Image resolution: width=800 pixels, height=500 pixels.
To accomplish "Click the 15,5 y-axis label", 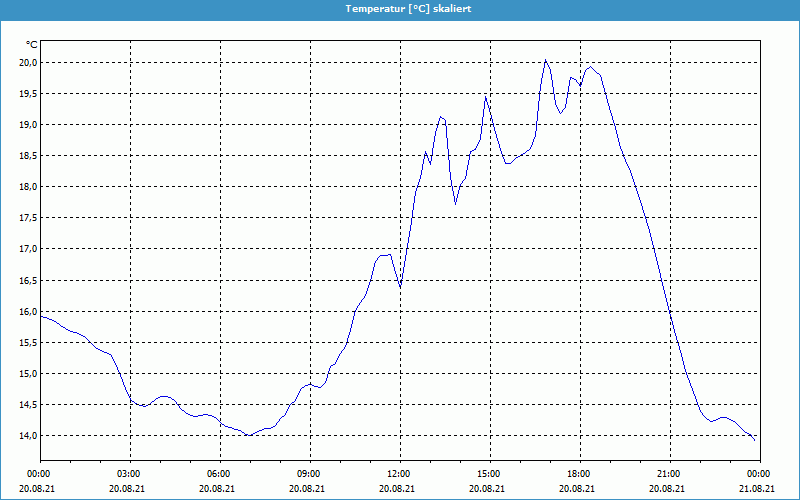I will pos(27,343).
